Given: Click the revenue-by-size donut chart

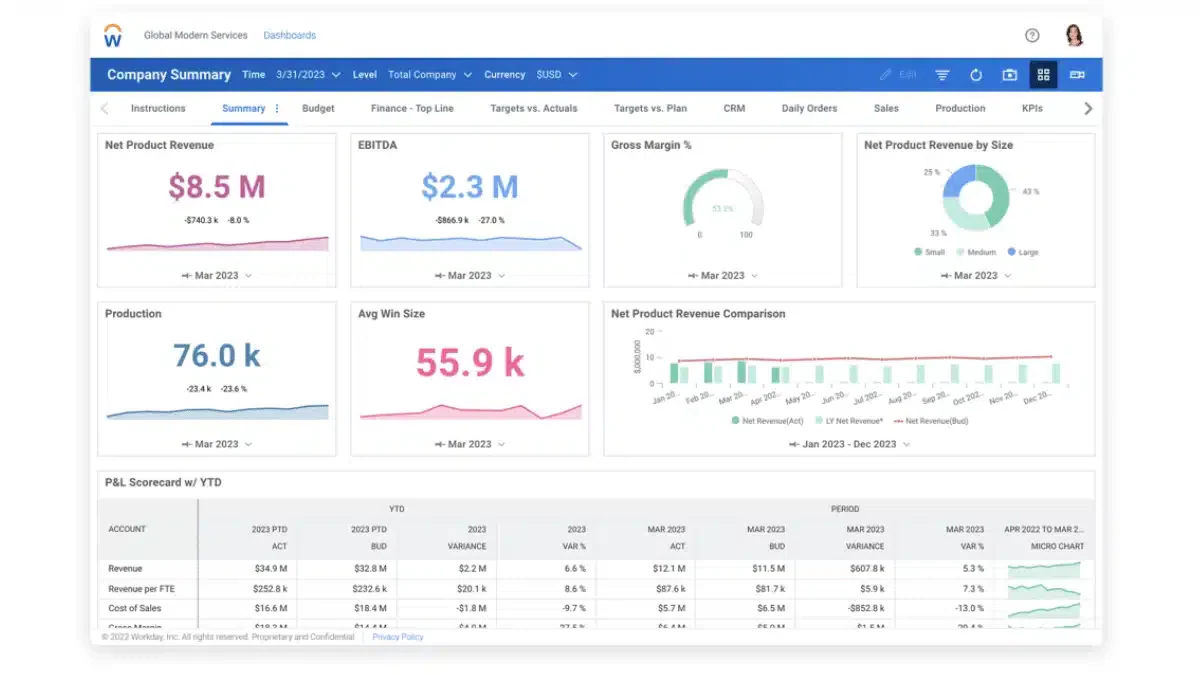Looking at the screenshot, I should (976, 198).
